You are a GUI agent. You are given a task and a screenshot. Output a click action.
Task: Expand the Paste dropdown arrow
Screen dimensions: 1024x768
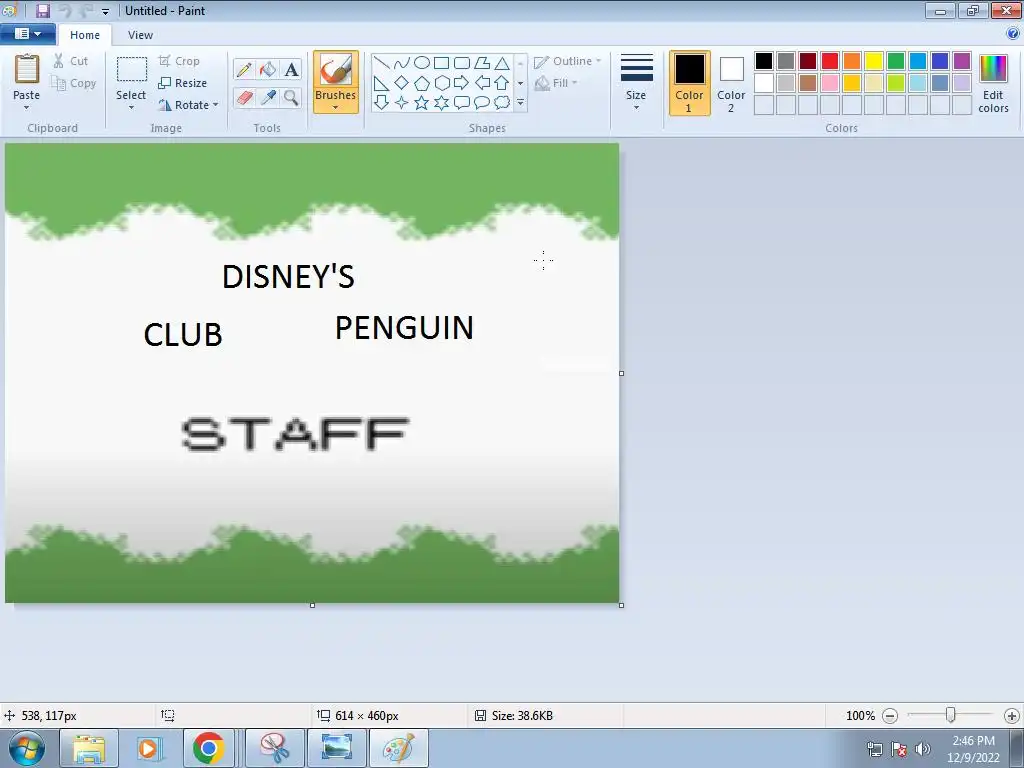26,108
